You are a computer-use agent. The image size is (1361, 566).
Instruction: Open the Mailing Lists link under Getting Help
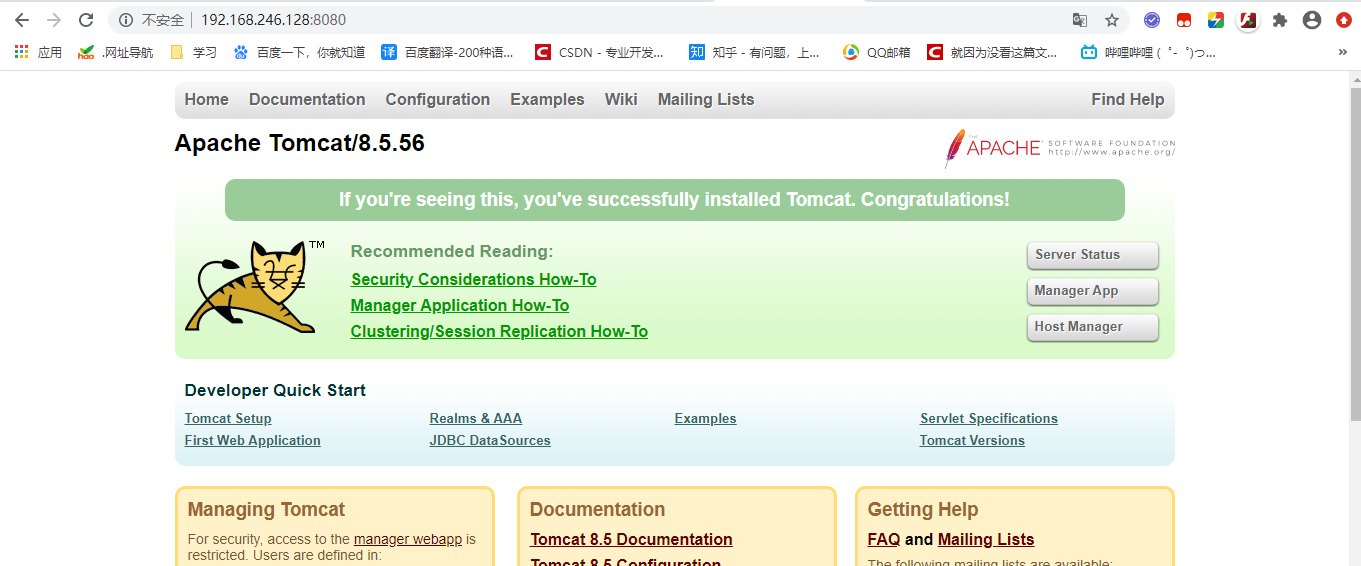pos(986,539)
